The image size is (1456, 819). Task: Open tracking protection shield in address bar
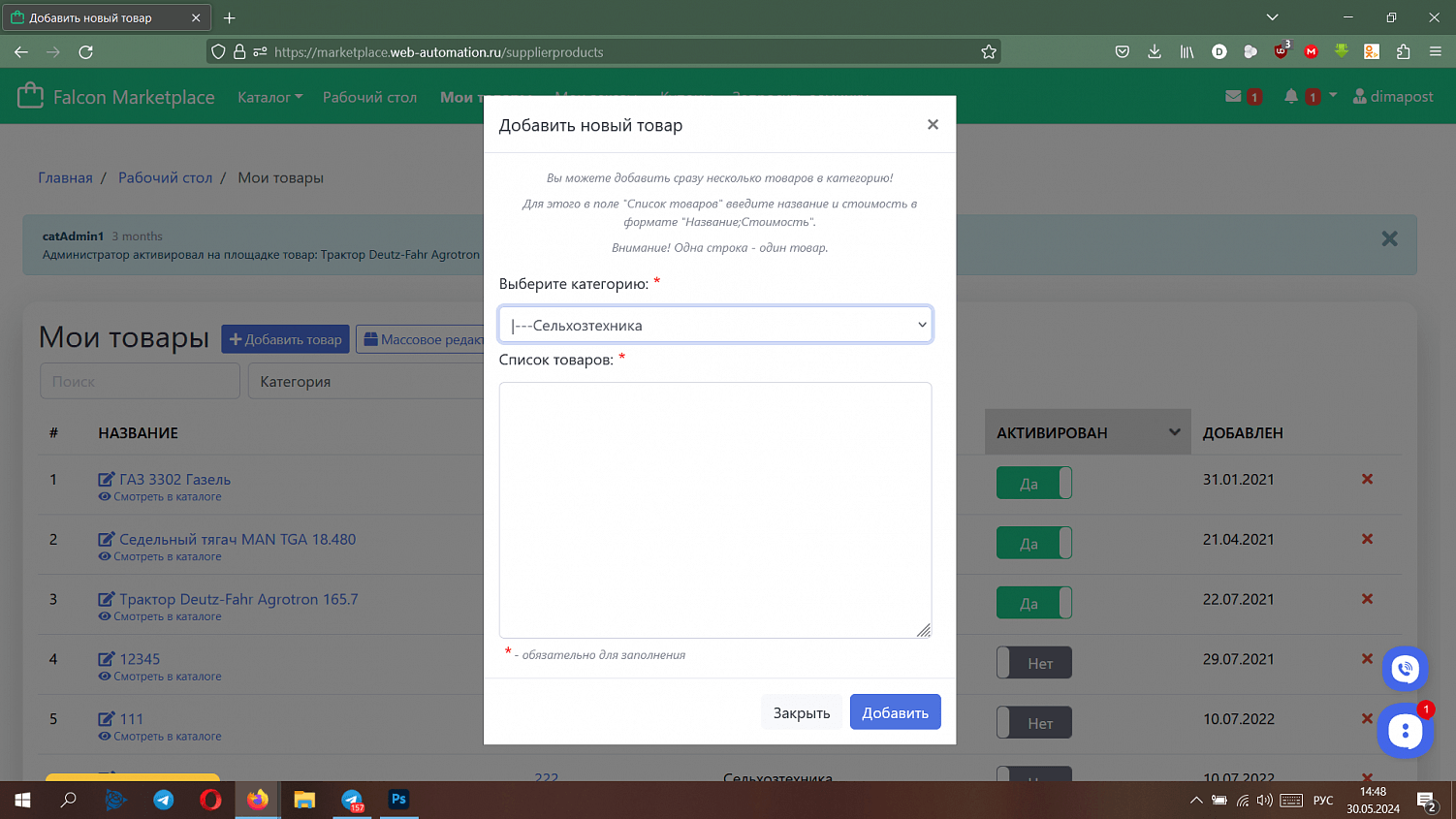tap(218, 52)
